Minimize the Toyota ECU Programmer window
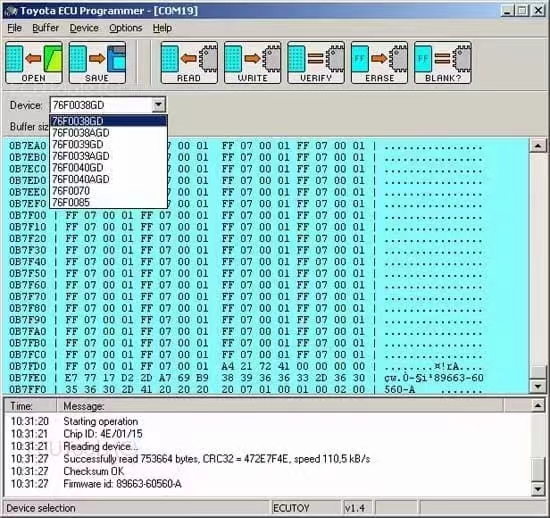This screenshot has width=550, height=518. (x=507, y=11)
